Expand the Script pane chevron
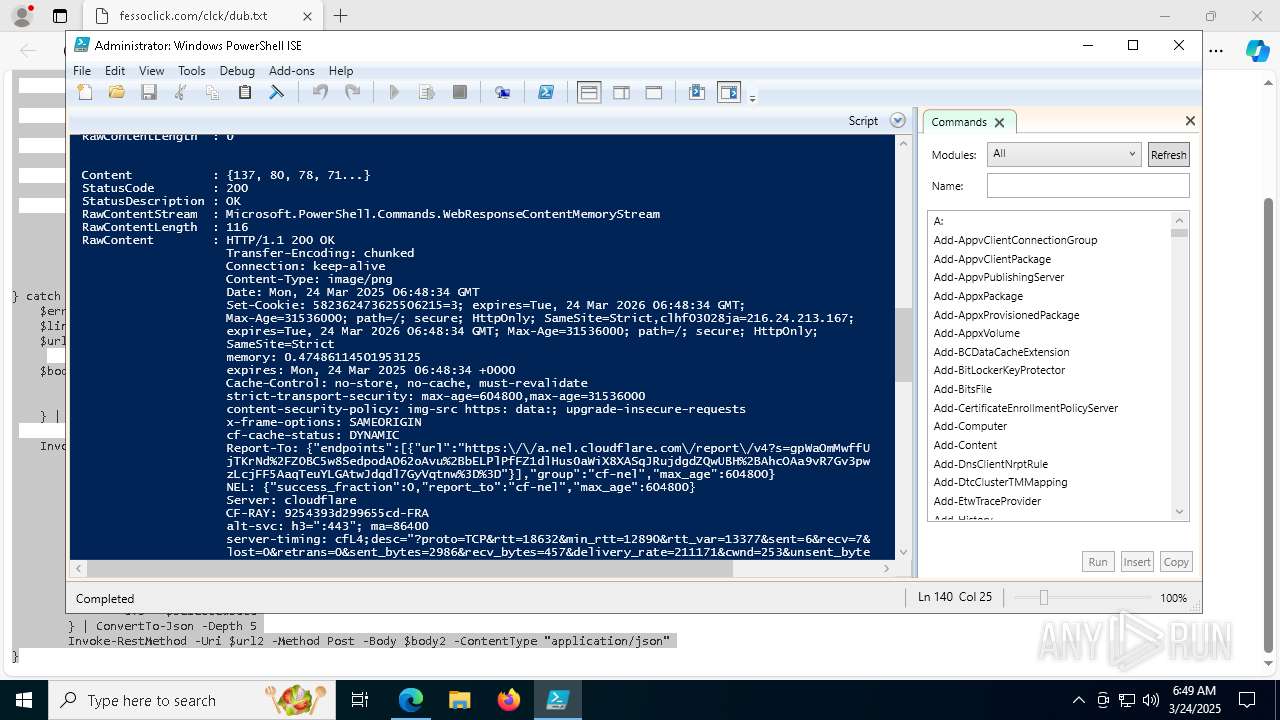This screenshot has width=1280, height=720. [x=898, y=121]
